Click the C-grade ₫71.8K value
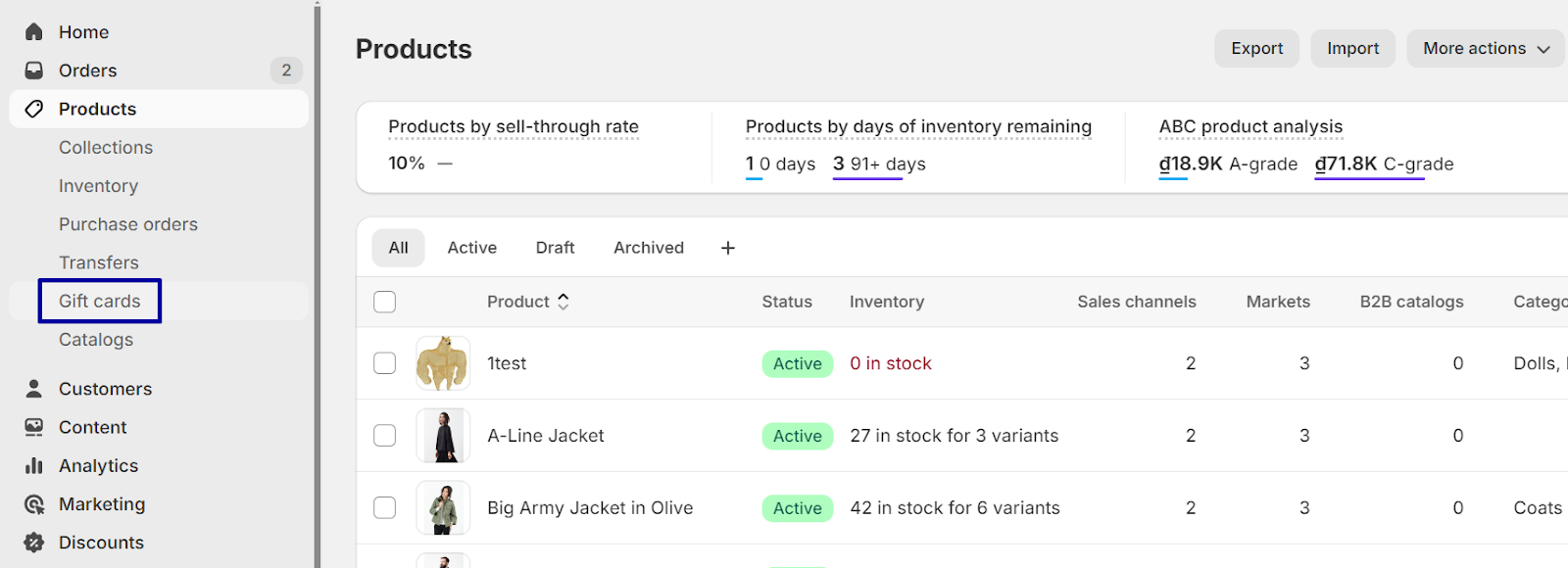Image resolution: width=1568 pixels, height=568 pixels. click(1347, 165)
